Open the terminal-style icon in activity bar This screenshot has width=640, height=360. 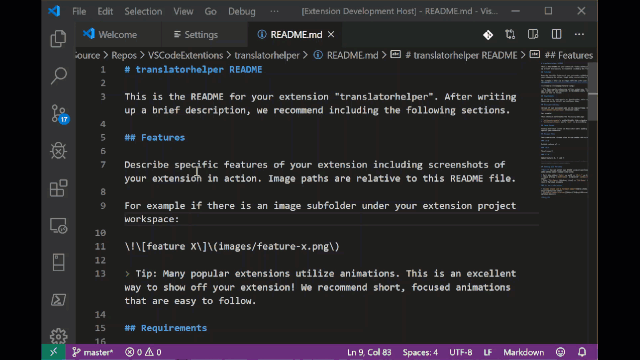[58, 300]
